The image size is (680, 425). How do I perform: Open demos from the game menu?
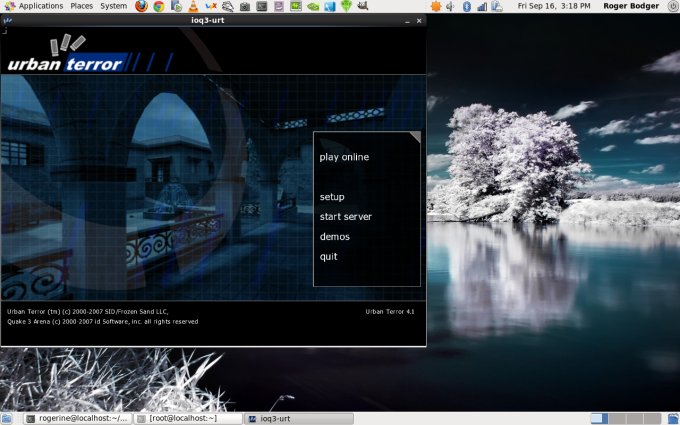(x=334, y=237)
